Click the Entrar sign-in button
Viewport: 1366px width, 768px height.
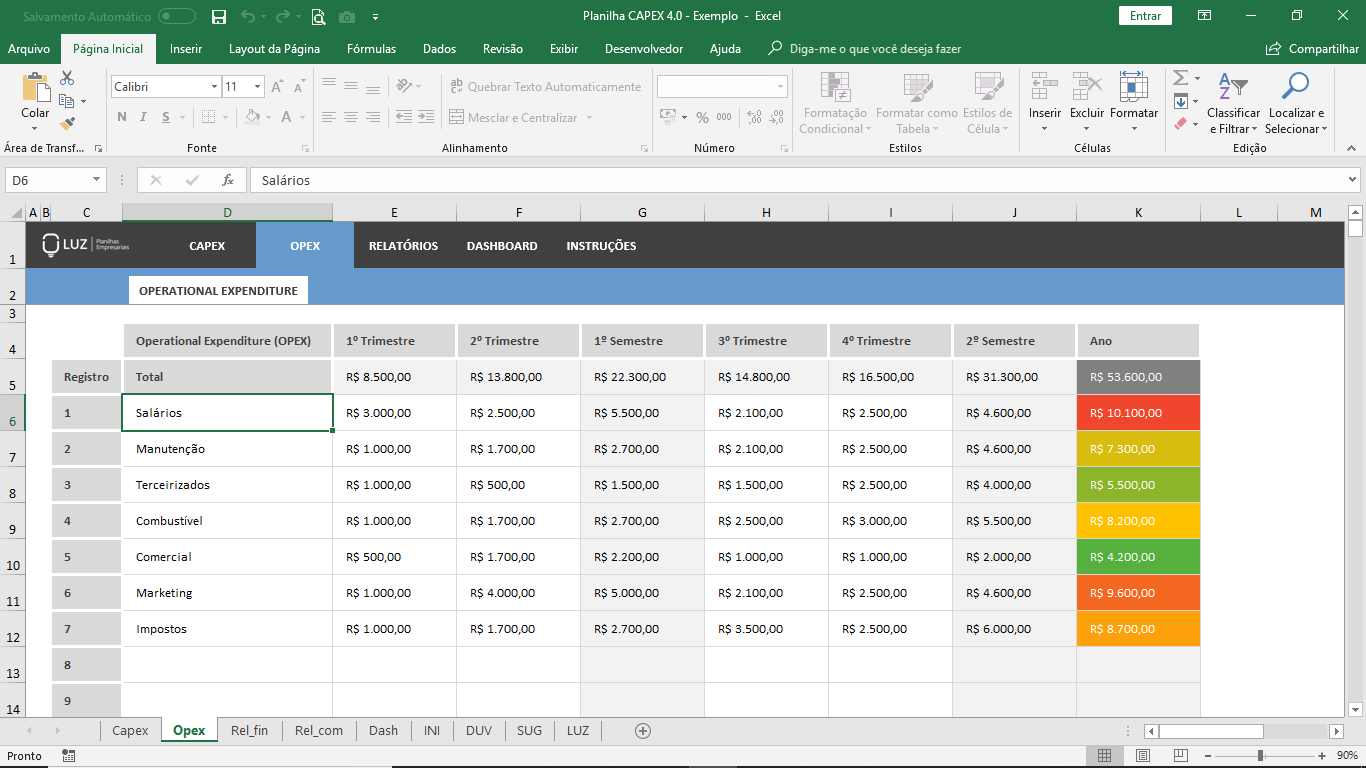click(1145, 16)
